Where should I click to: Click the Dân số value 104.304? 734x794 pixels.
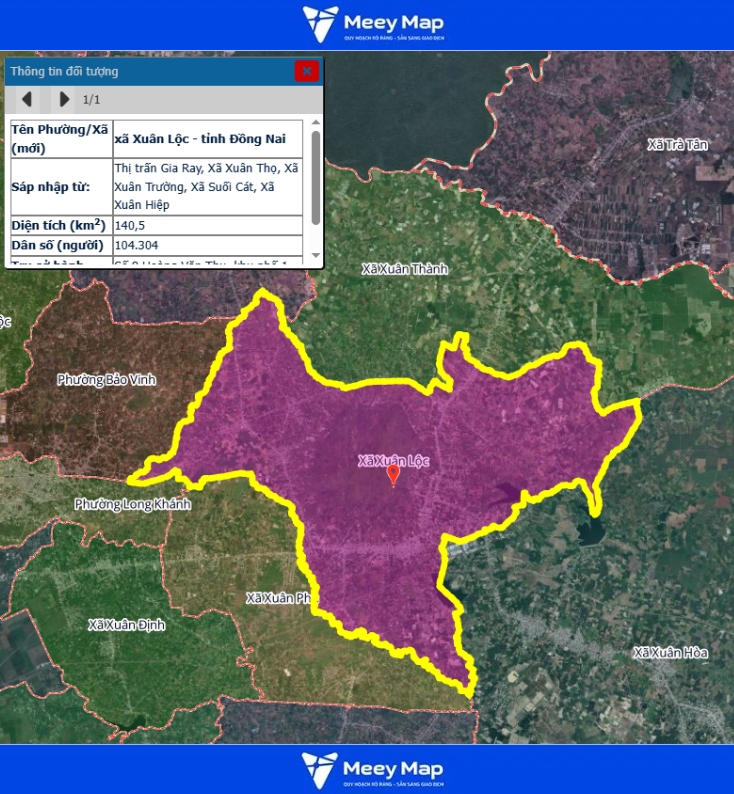136,245
